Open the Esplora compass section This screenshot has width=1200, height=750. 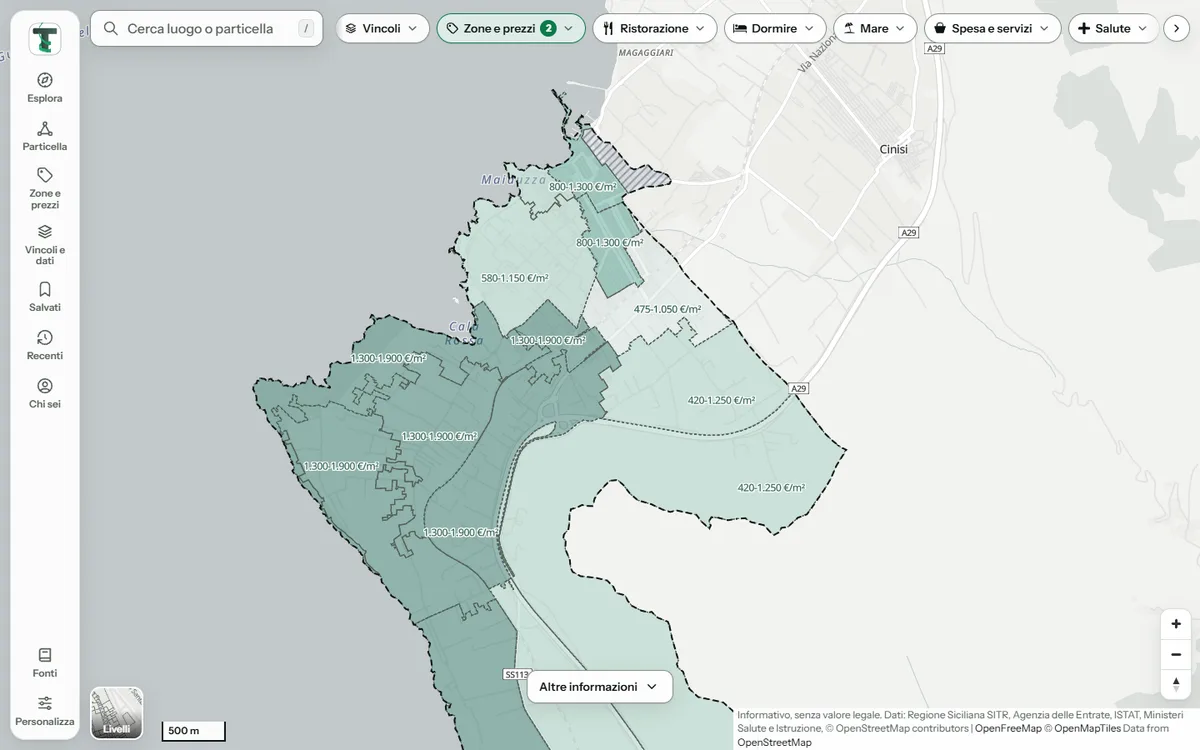pyautogui.click(x=45, y=88)
